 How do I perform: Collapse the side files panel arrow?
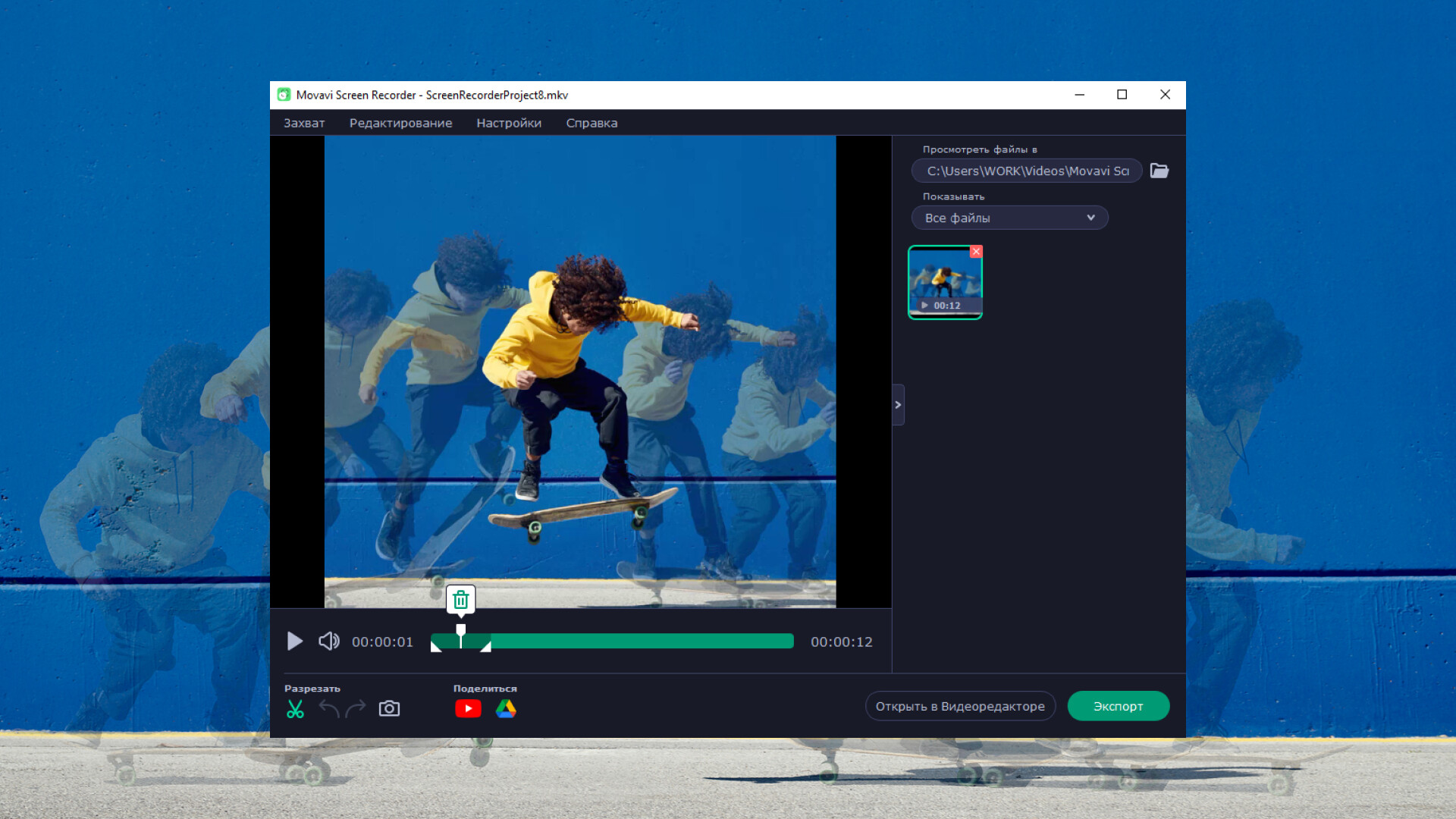[x=898, y=405]
